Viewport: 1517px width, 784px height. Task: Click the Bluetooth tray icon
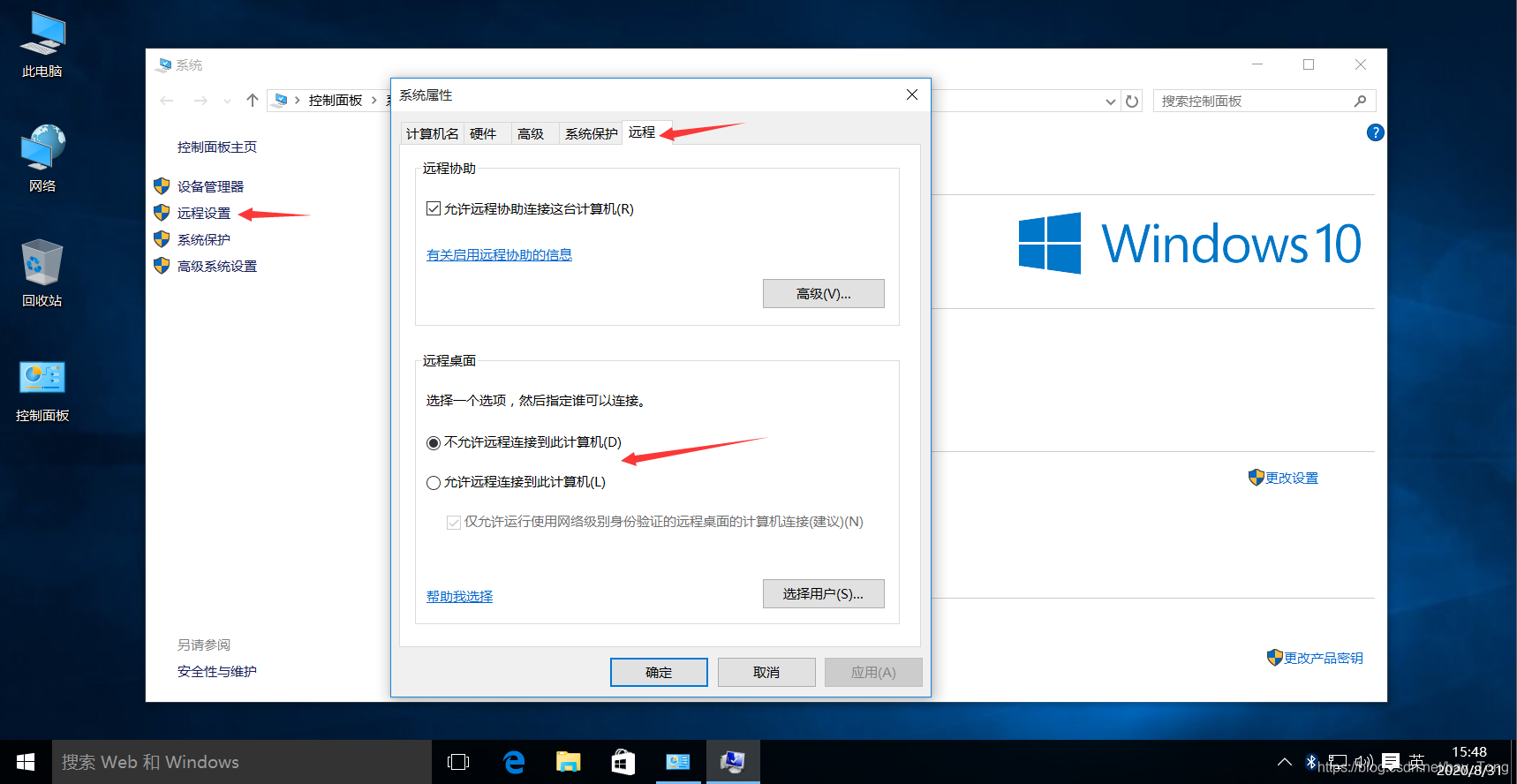1311,762
